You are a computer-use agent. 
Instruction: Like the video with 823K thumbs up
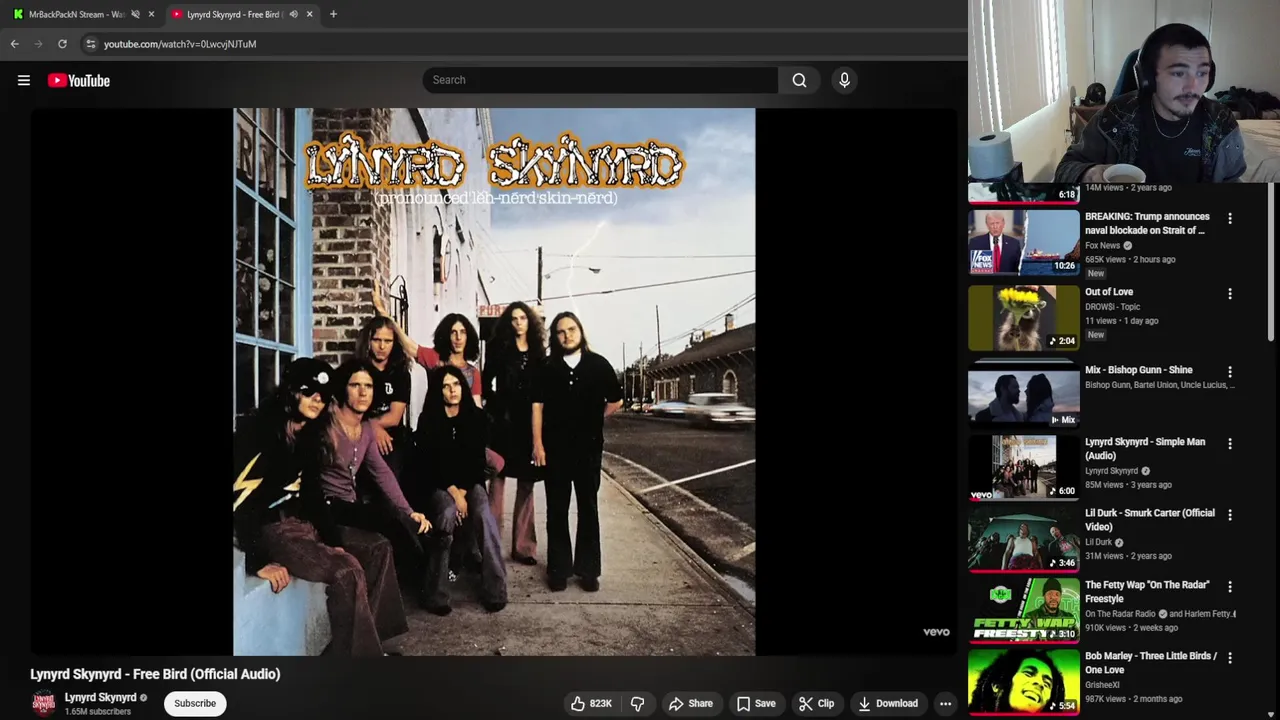pos(590,704)
